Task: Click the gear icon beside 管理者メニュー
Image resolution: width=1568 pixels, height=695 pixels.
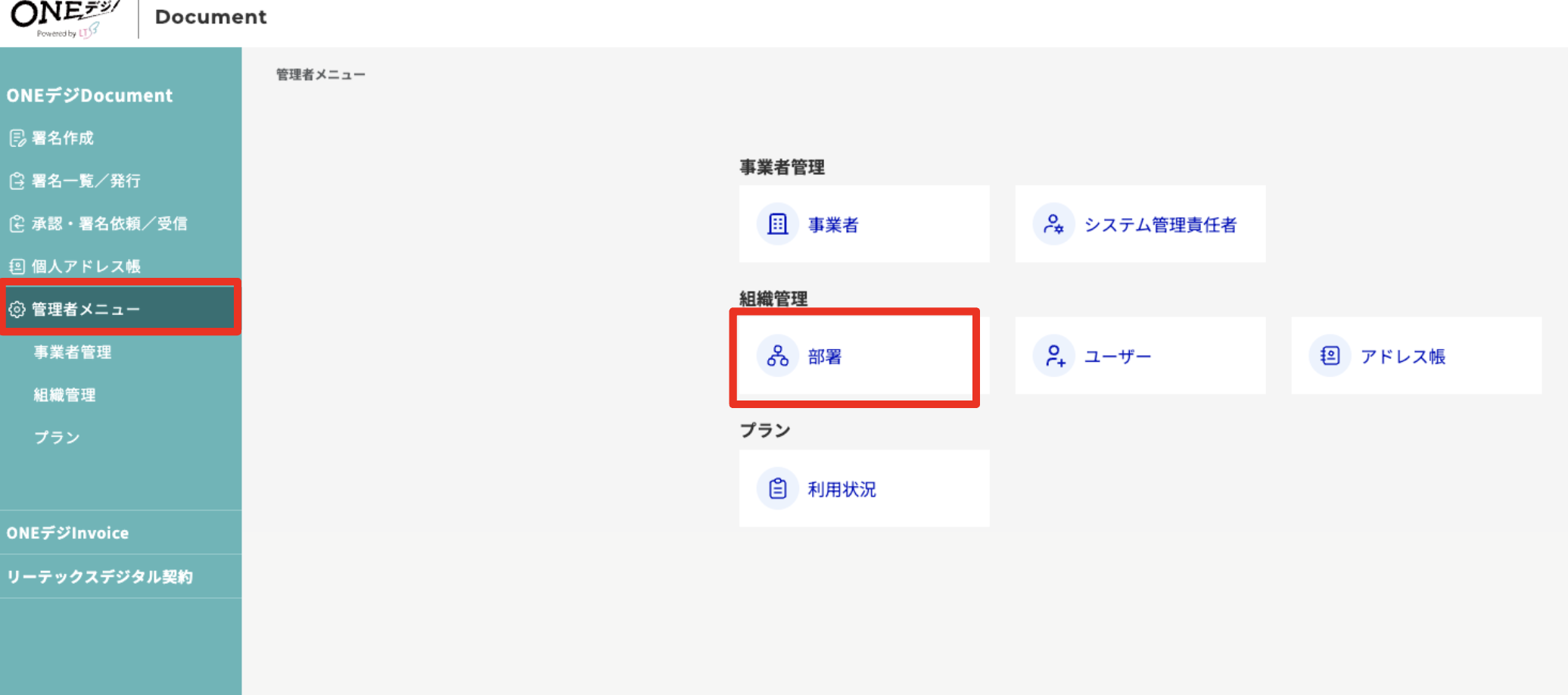Action: [x=17, y=310]
